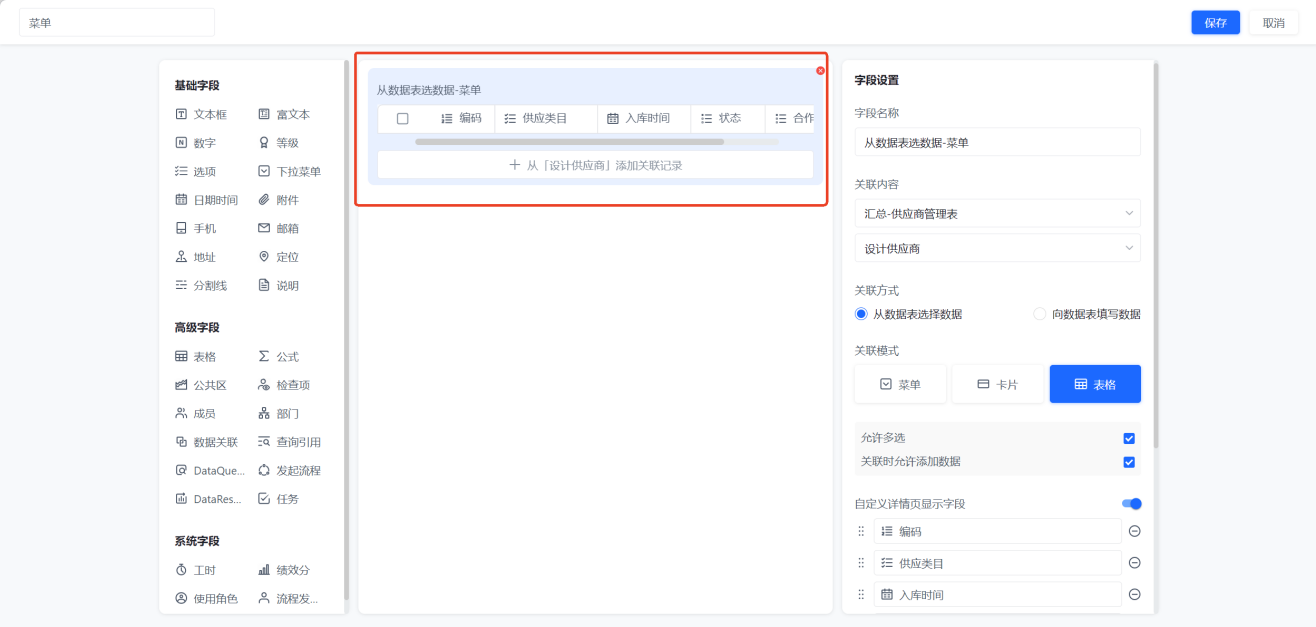Image resolution: width=1316 pixels, height=627 pixels.
Task: Click 从「设计供应商」添加关联记录
Action: 595,165
